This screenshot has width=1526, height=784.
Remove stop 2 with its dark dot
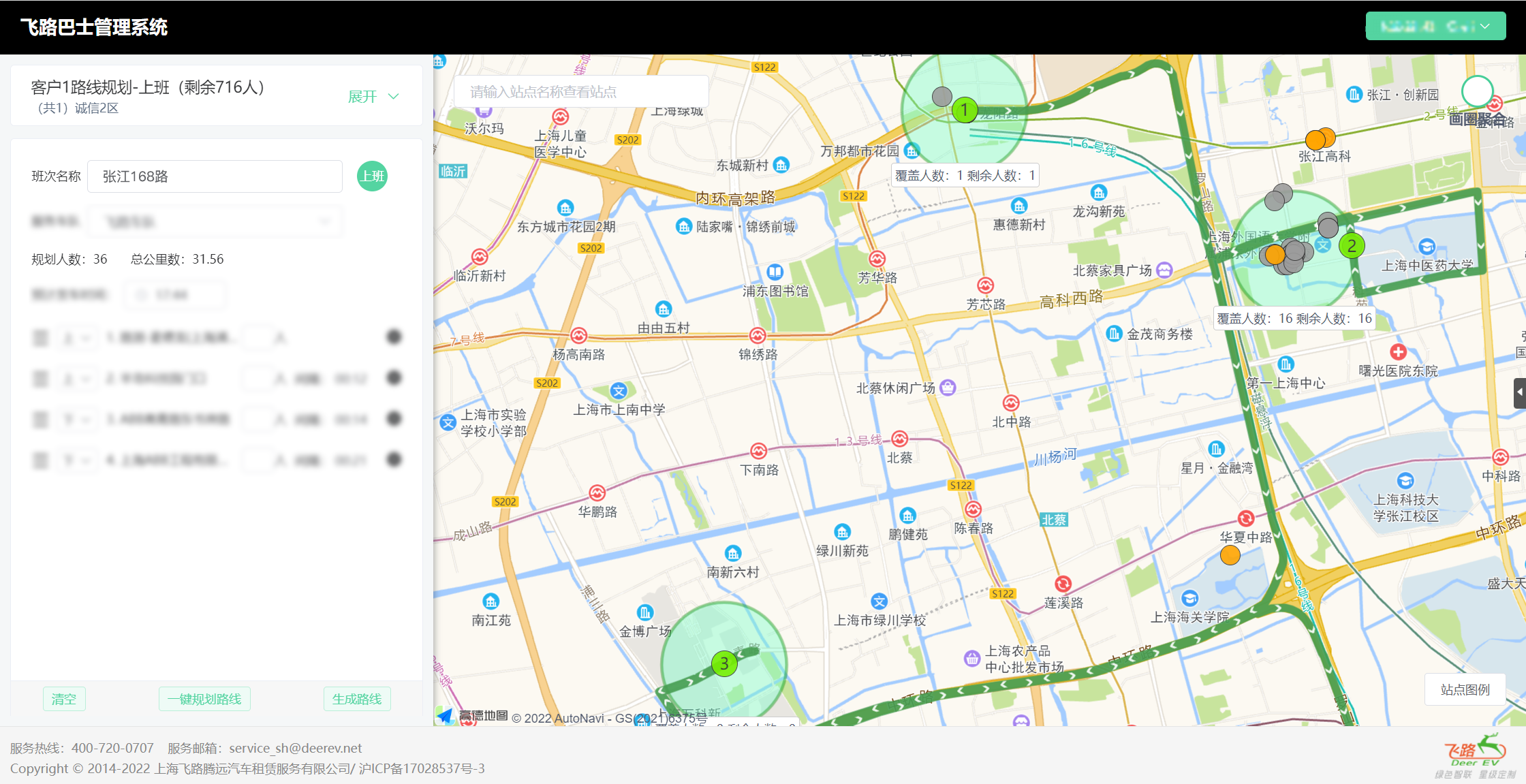pos(394,377)
